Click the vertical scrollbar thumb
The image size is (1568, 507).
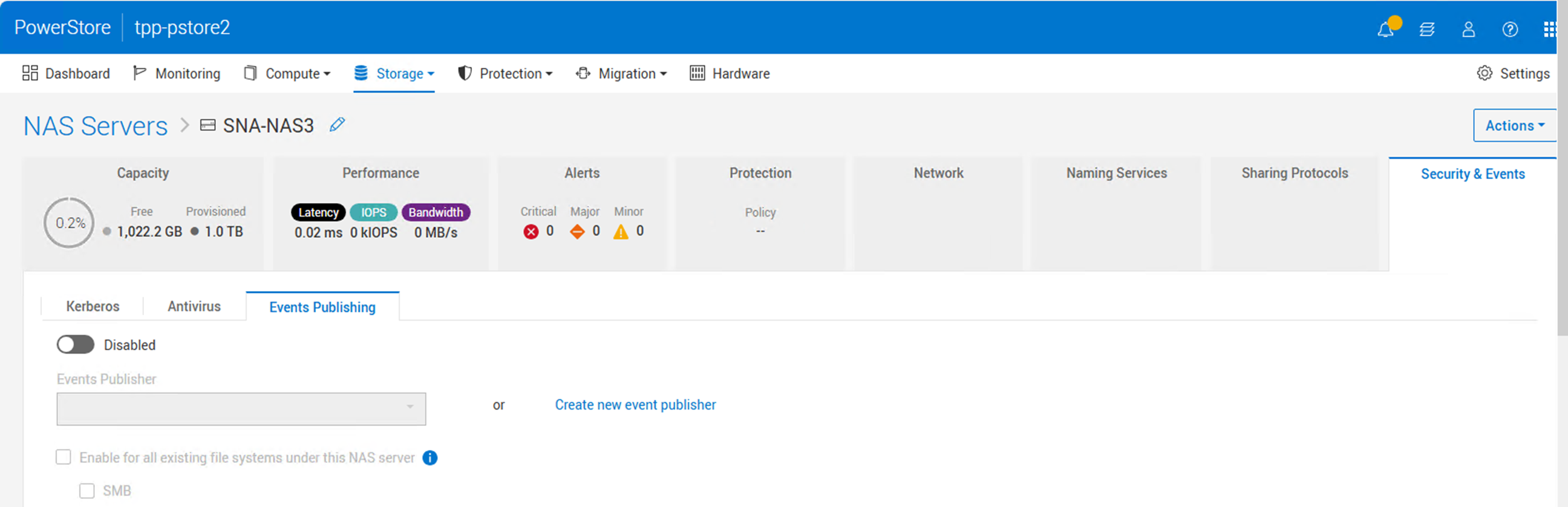click(1563, 168)
